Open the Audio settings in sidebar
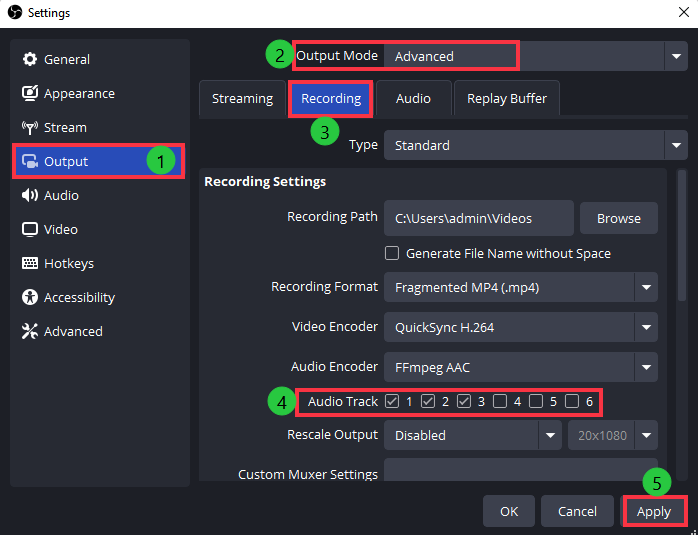The image size is (698, 535). (x=99, y=195)
